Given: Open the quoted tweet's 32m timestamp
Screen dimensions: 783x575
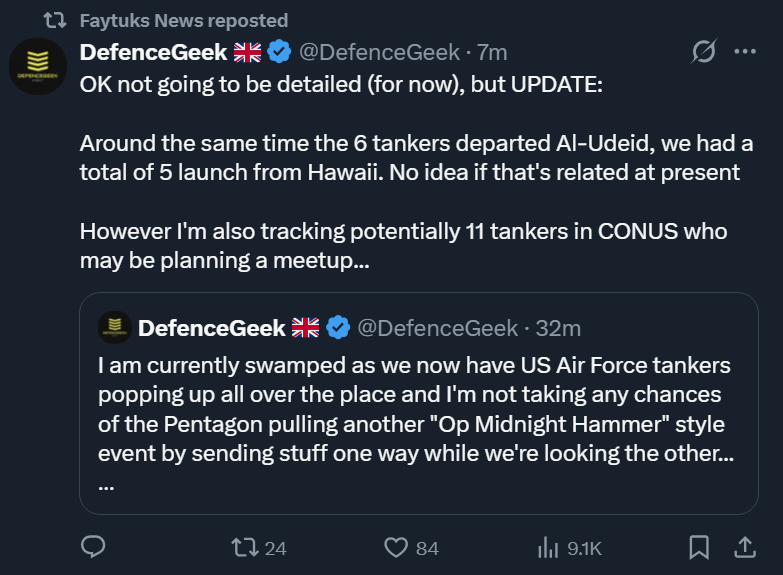Looking at the screenshot, I should pos(558,327).
